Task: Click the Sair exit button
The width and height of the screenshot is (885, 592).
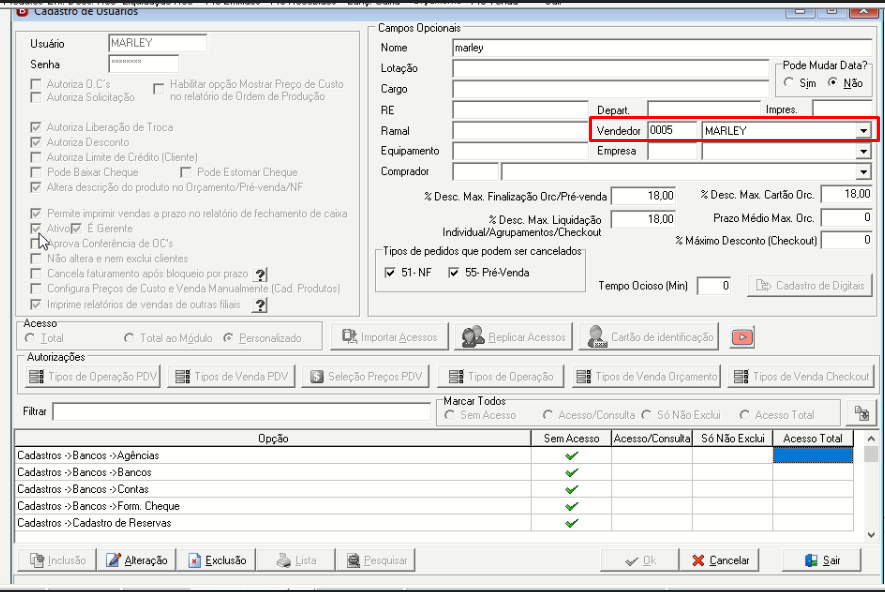Action: pos(822,560)
